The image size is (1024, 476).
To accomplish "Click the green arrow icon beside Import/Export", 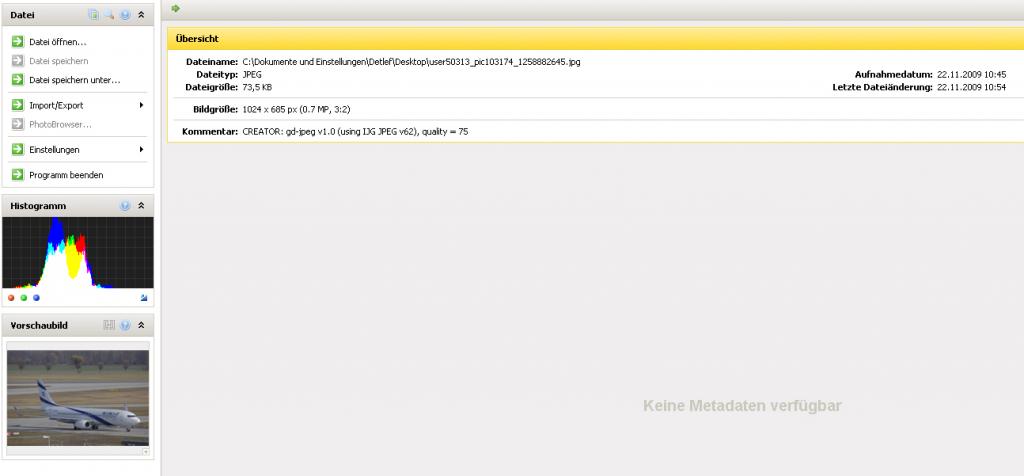I will point(18,105).
